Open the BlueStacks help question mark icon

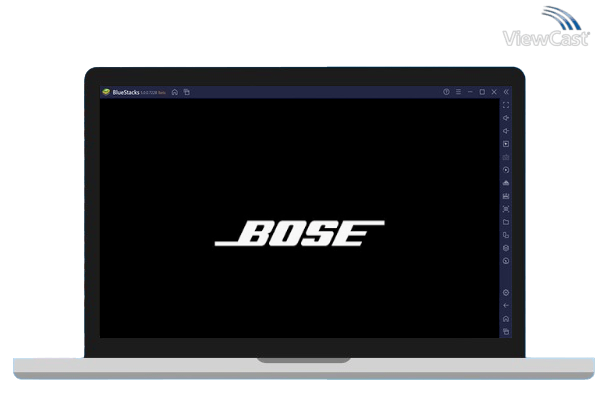tap(446, 92)
